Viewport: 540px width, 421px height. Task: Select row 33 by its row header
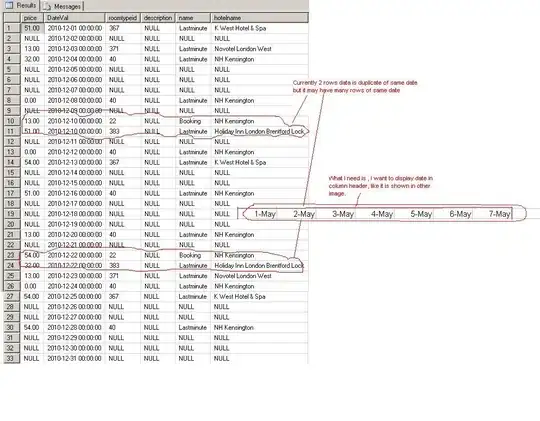click(x=12, y=359)
